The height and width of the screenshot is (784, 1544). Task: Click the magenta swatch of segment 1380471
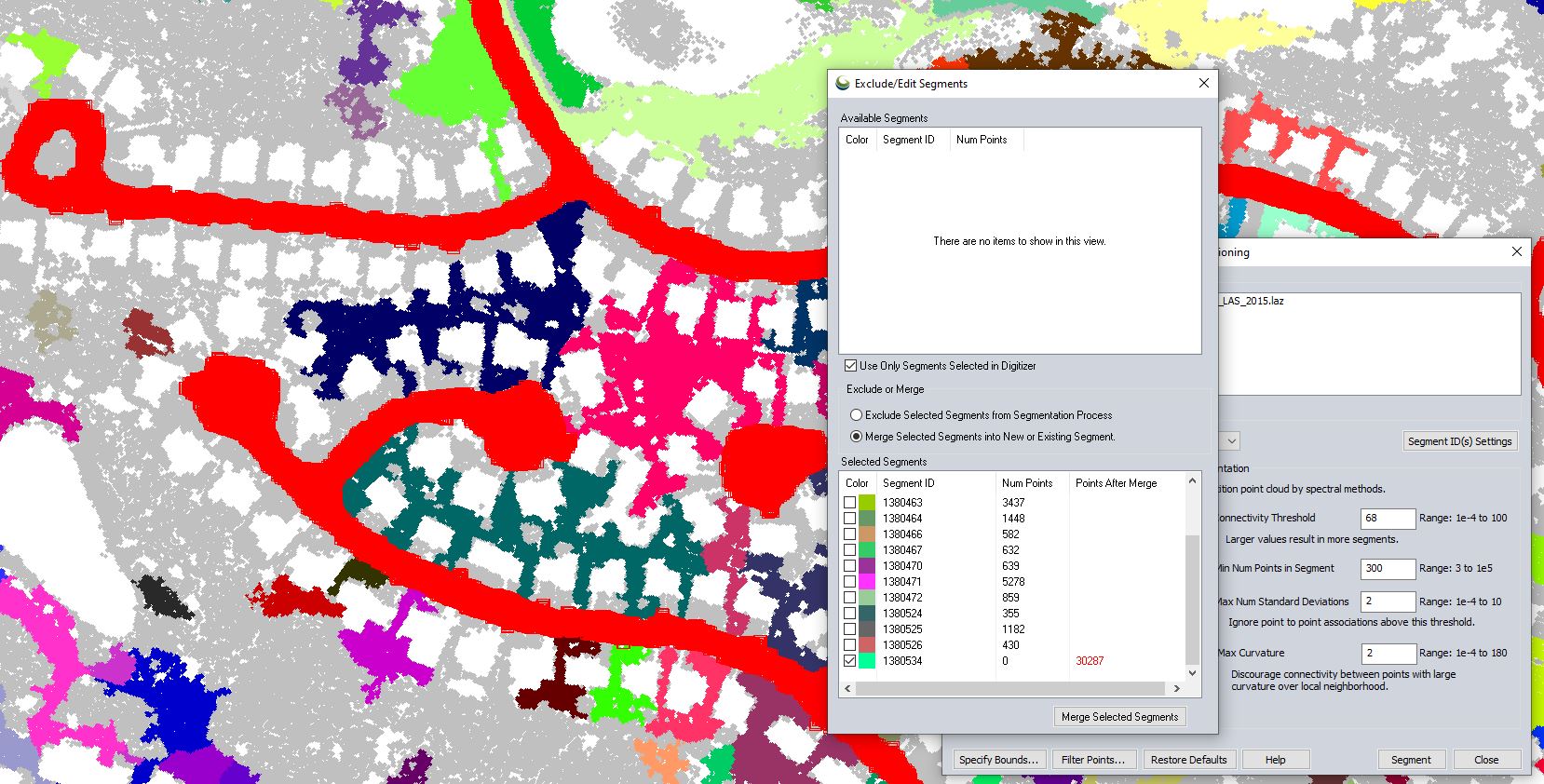pos(867,582)
